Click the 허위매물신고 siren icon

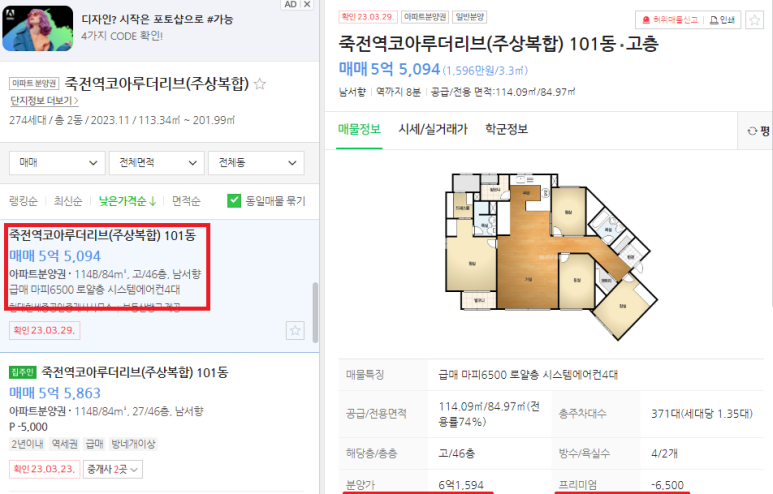[x=646, y=20]
